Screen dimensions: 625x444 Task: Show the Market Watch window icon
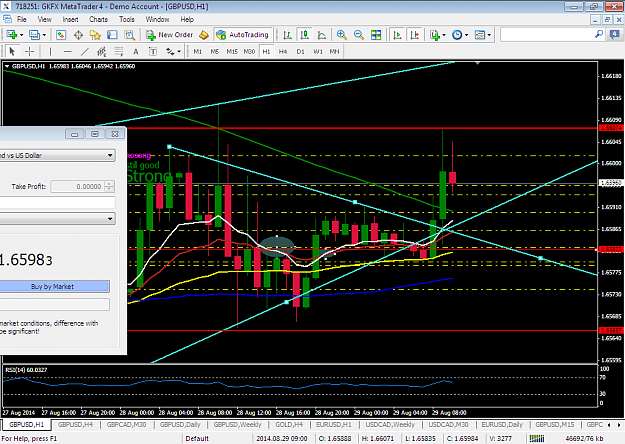click(x=61, y=35)
